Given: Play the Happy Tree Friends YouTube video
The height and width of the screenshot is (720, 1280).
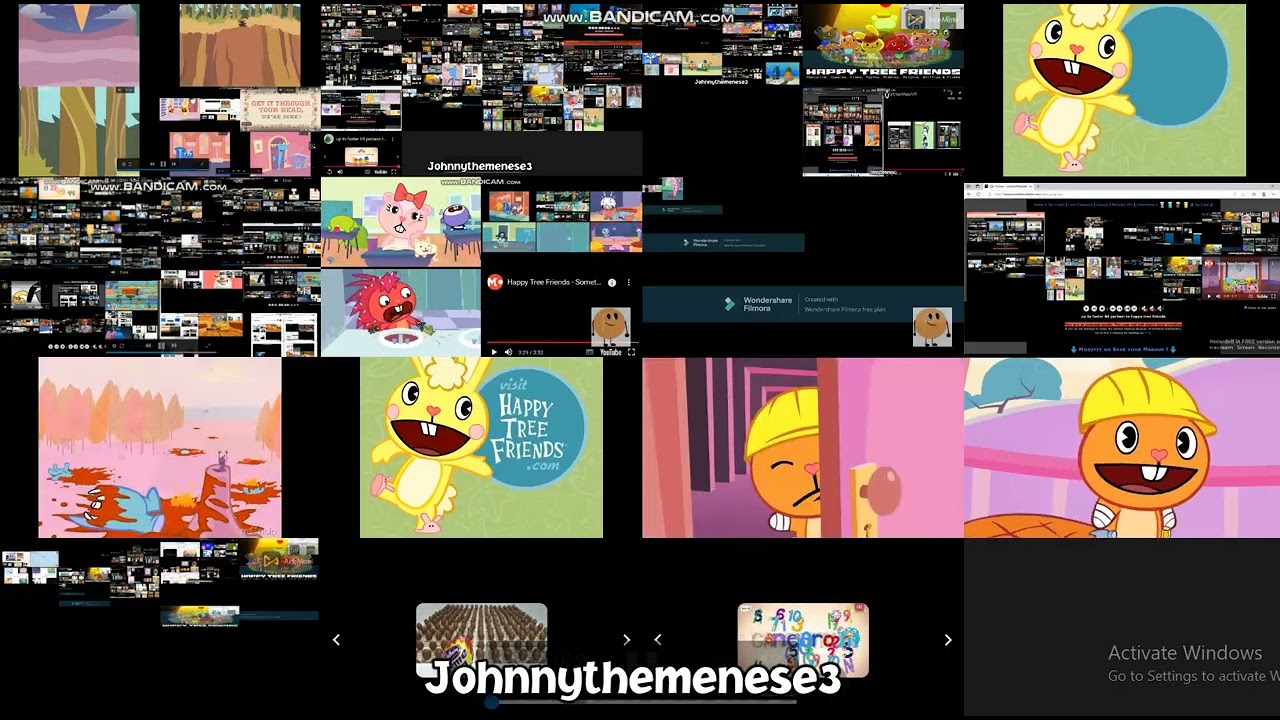Looking at the screenshot, I should [494, 352].
